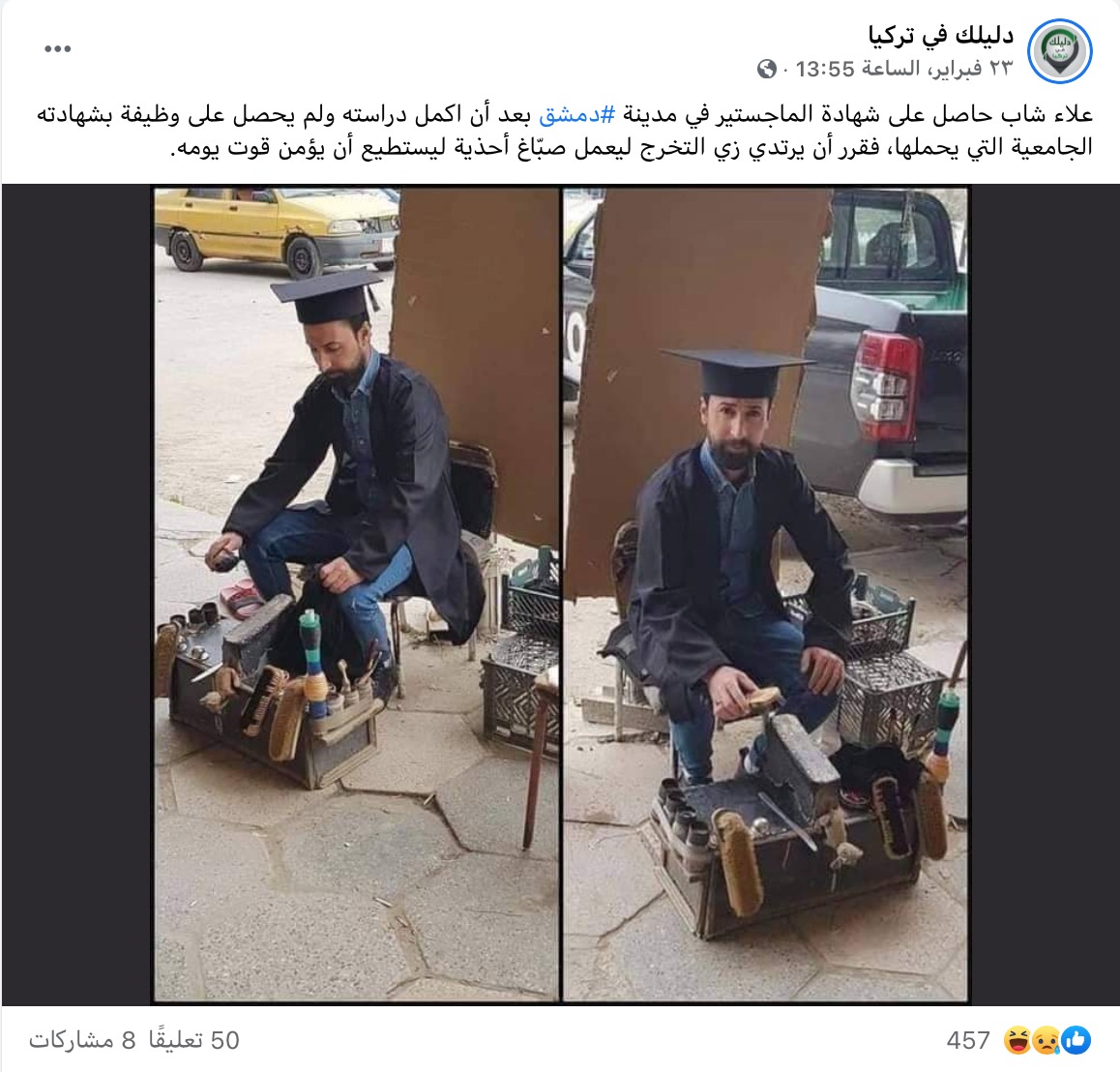Open the right photo of the man facing the camera

coord(766,594)
